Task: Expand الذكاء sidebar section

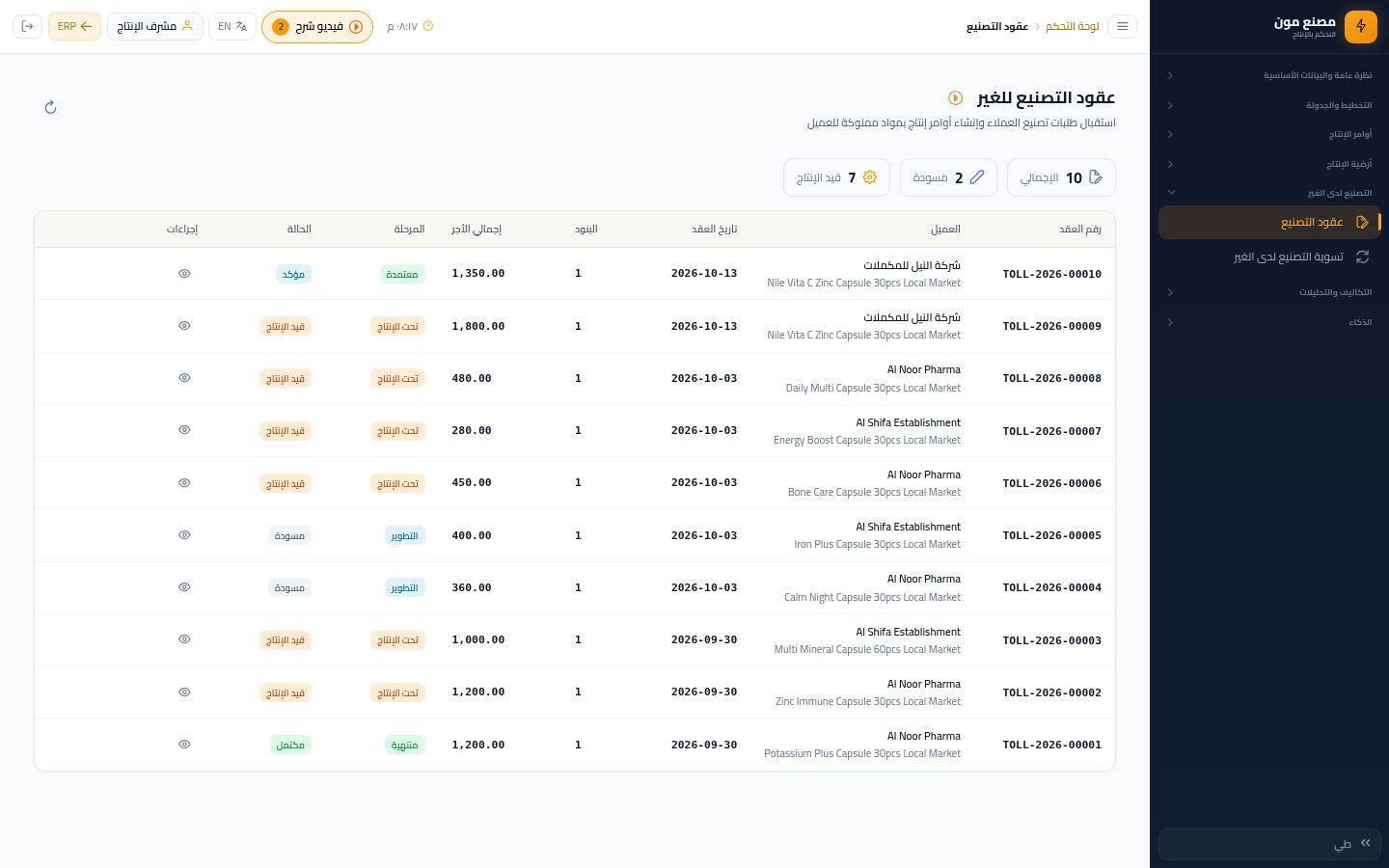Action: tap(1269, 322)
